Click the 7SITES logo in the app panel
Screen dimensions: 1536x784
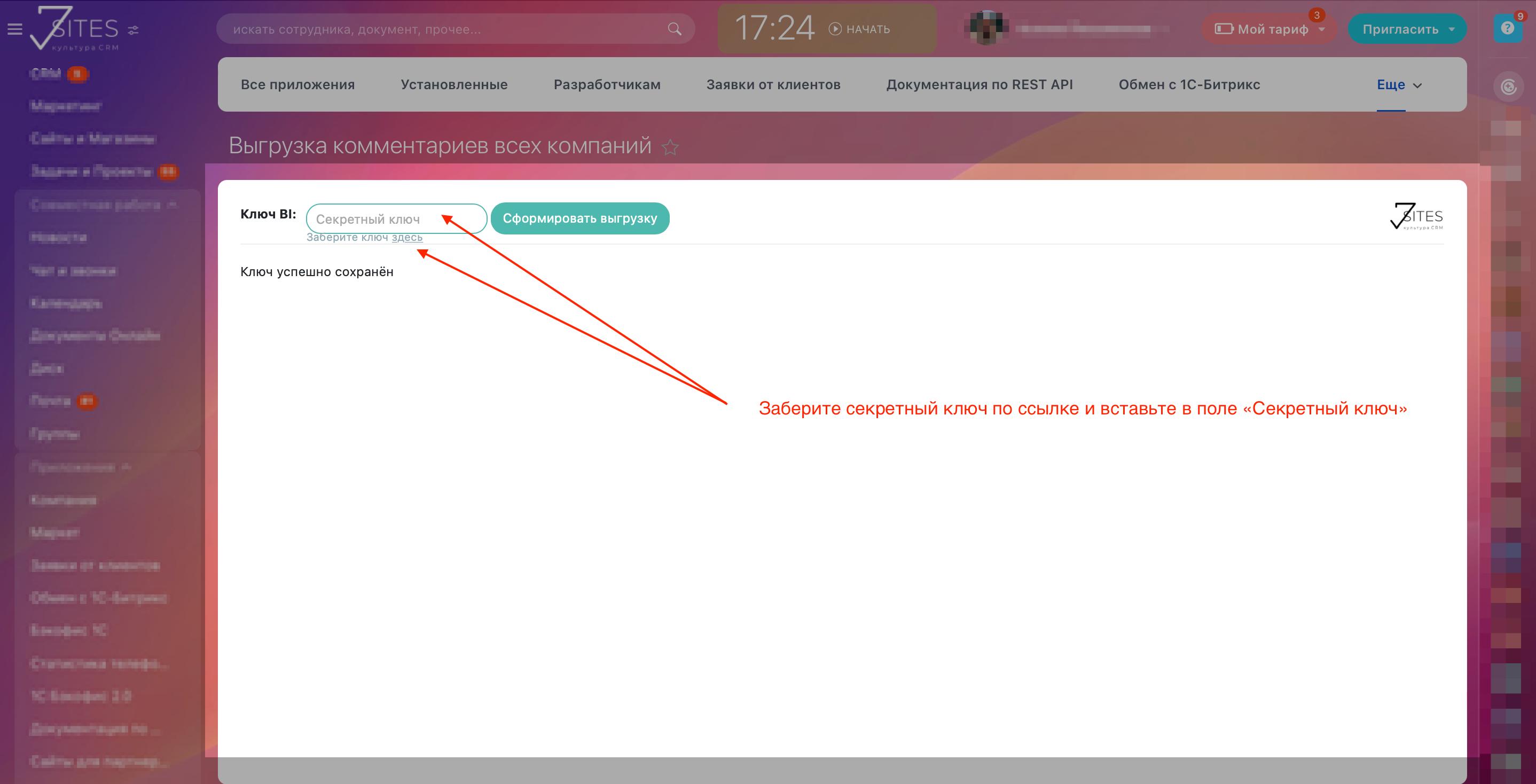click(x=1416, y=216)
